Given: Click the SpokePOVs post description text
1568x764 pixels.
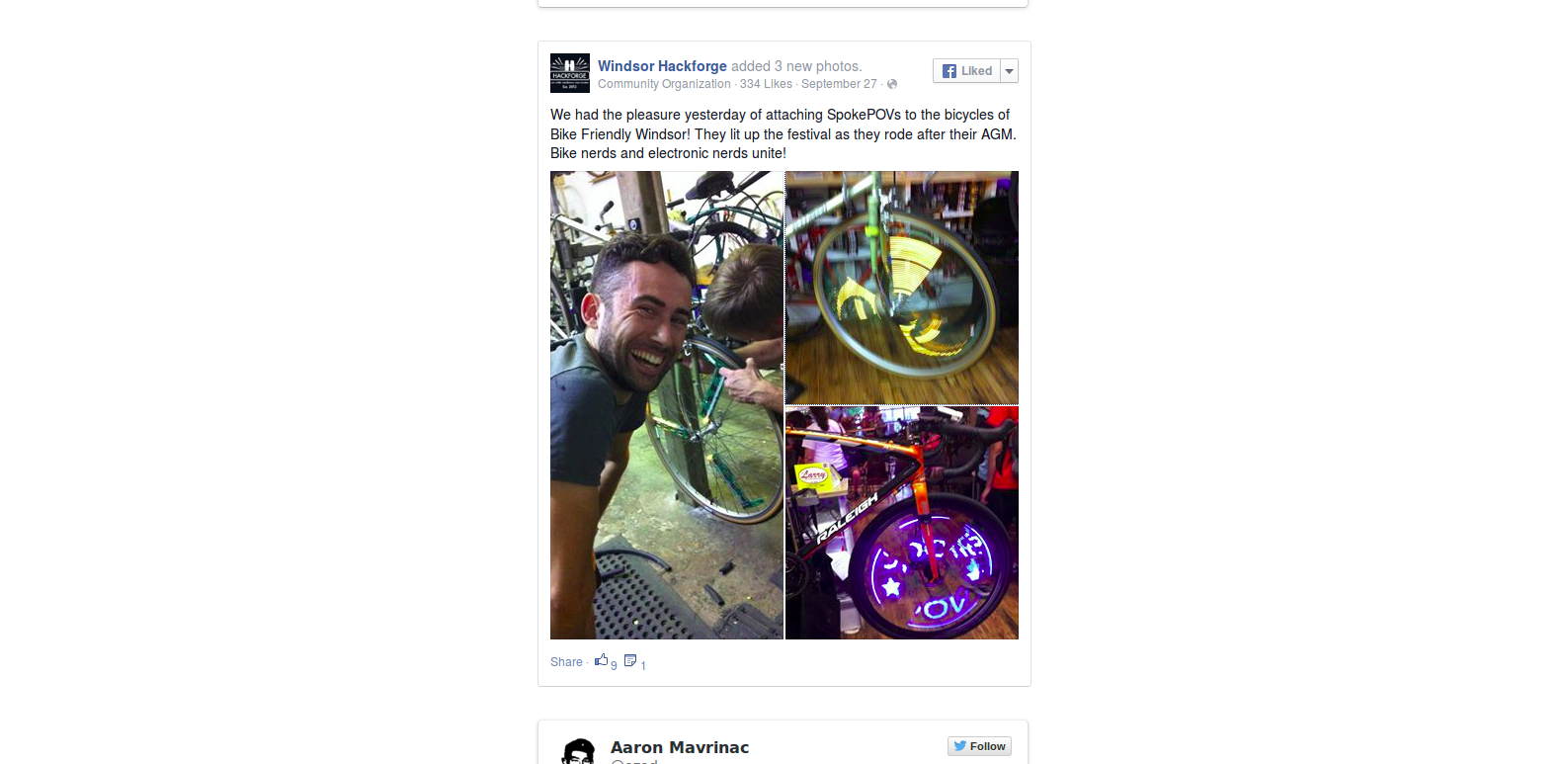Looking at the screenshot, I should pos(784,133).
